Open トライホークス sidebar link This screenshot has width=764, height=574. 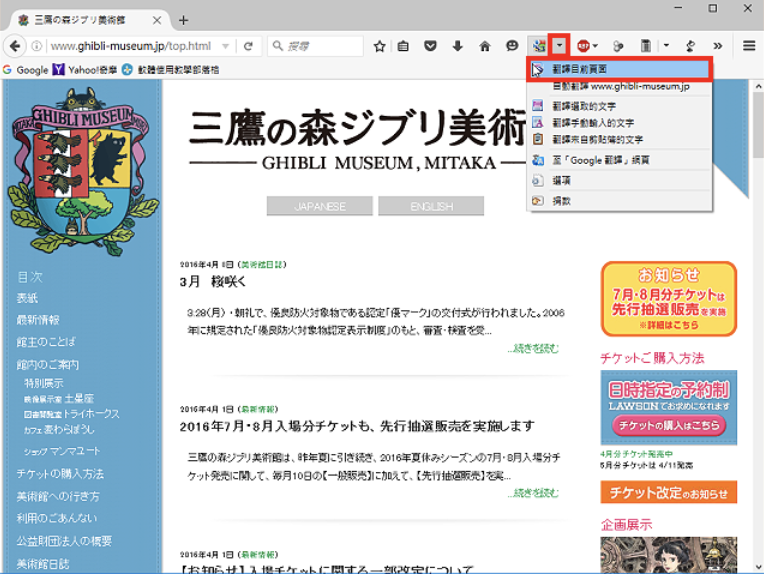coord(72,414)
